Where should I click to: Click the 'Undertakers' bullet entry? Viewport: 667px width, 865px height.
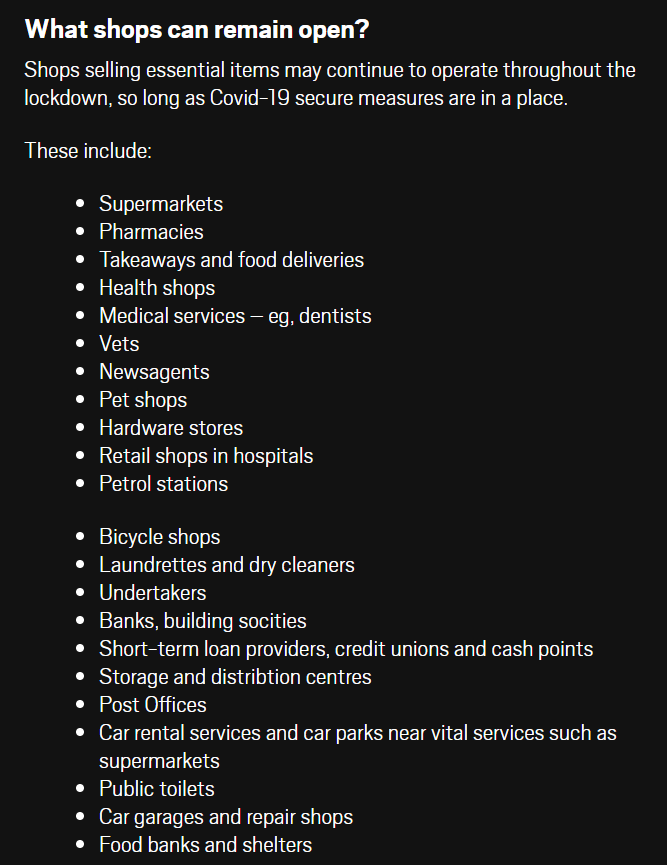click(x=153, y=593)
